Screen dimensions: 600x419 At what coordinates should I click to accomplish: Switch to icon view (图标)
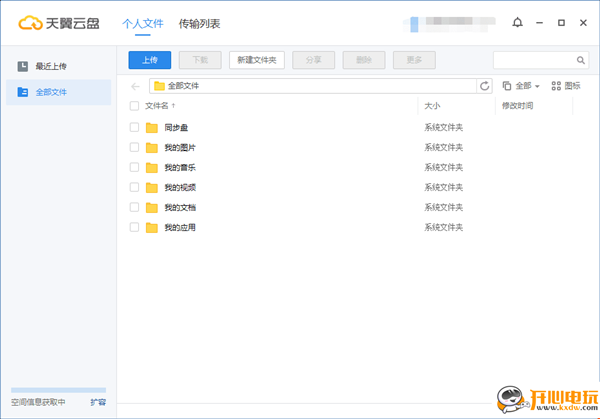point(566,86)
